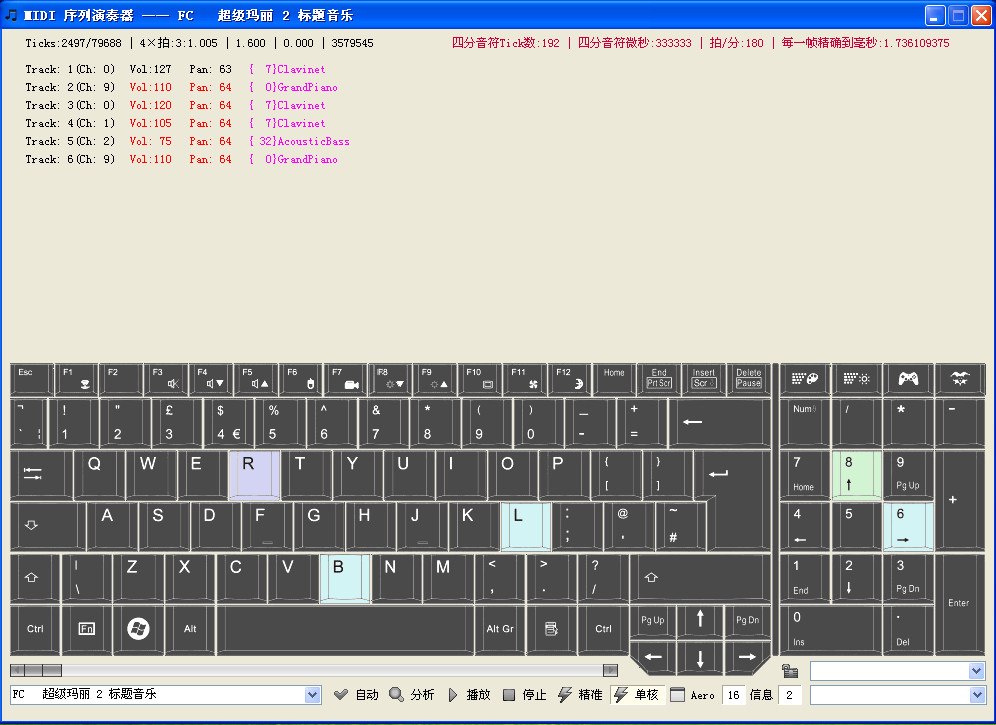996x725 pixels.
Task: Click the F1 key with eject icon
Action: click(77, 379)
